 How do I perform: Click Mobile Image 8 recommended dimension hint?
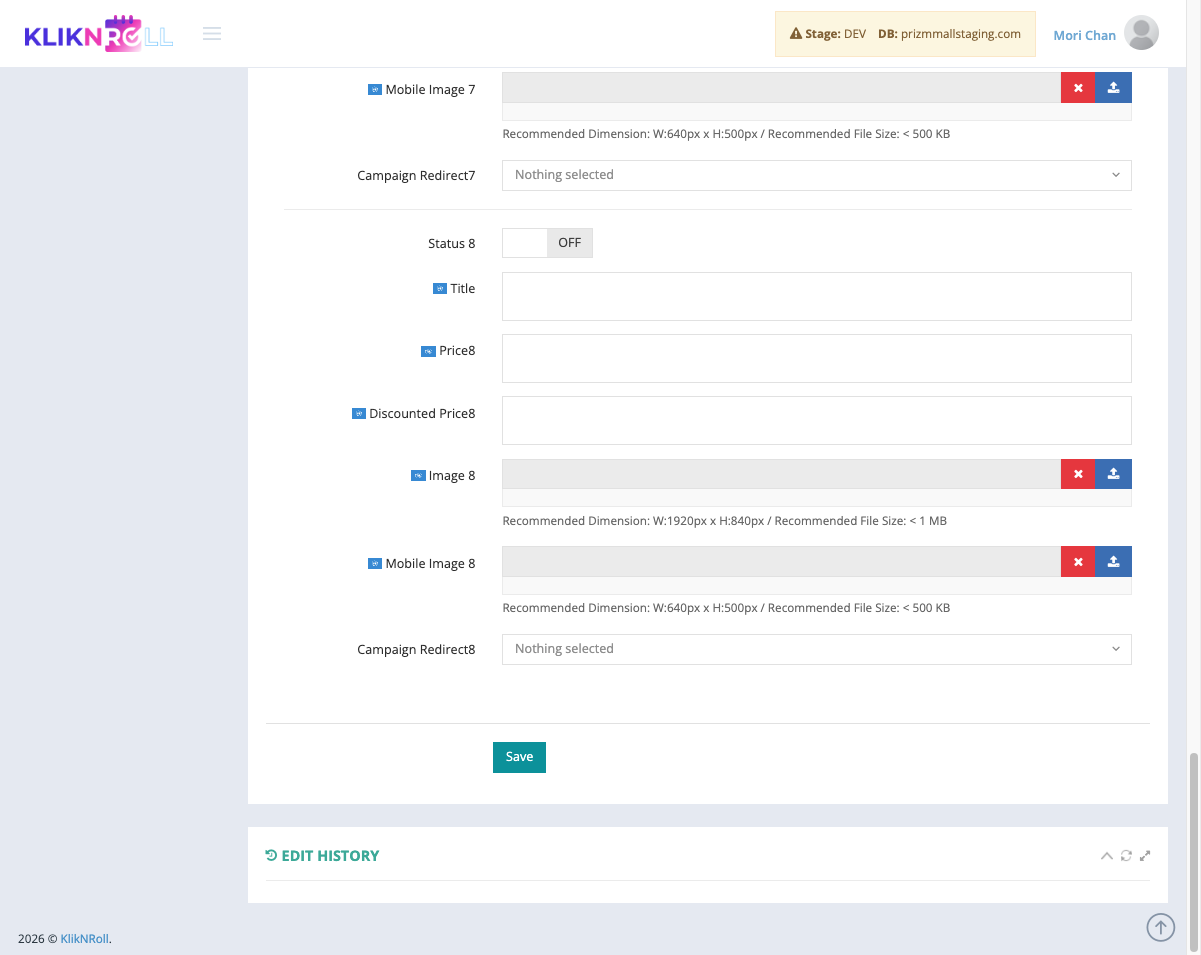[x=726, y=608]
